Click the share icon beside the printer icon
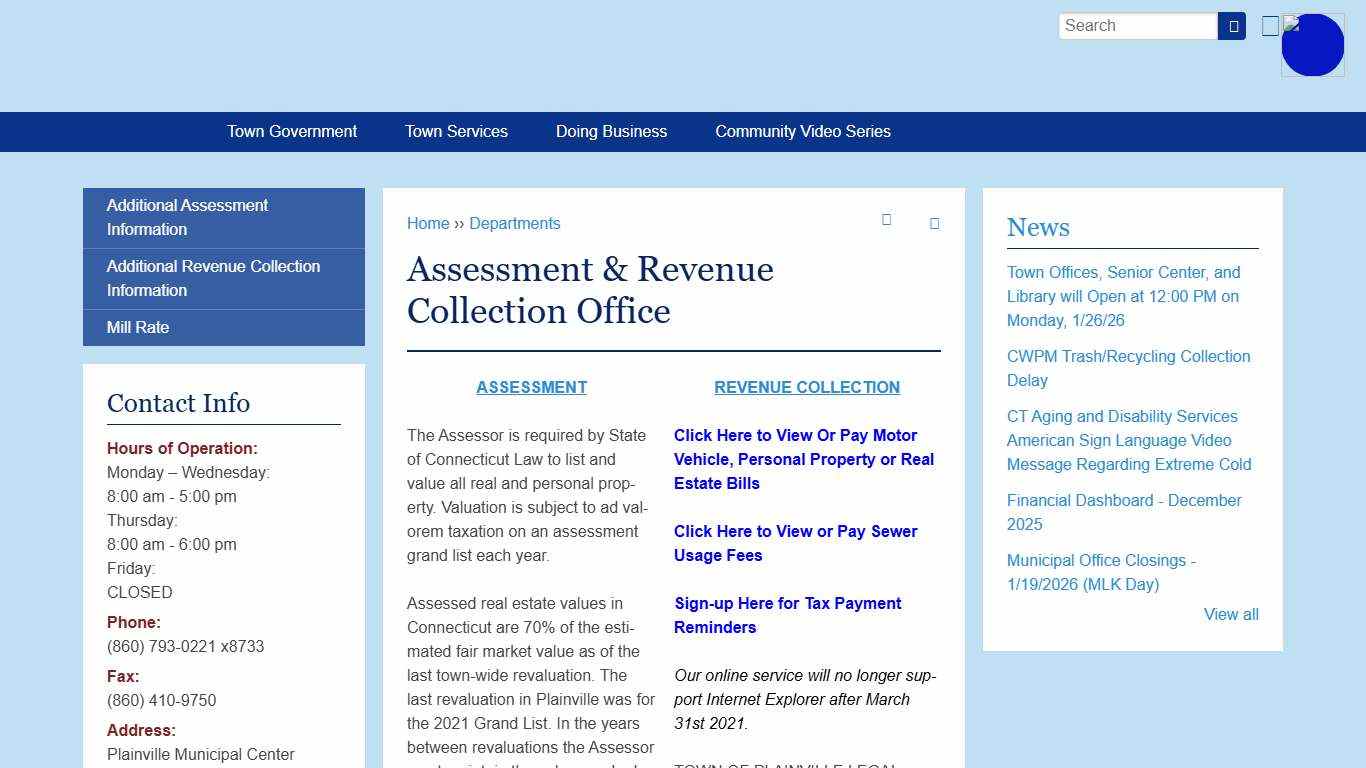Viewport: 1366px width, 768px height. coord(934,223)
